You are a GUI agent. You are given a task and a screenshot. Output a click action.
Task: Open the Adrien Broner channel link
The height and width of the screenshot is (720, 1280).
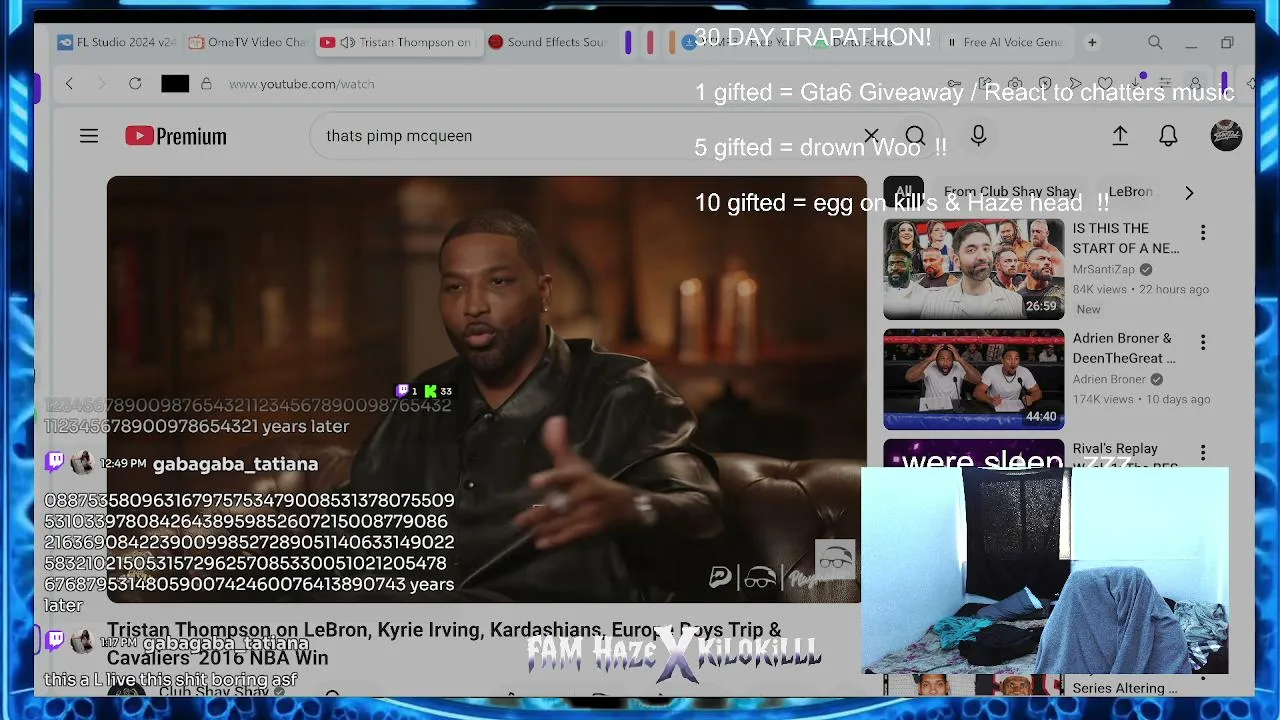click(x=1109, y=379)
